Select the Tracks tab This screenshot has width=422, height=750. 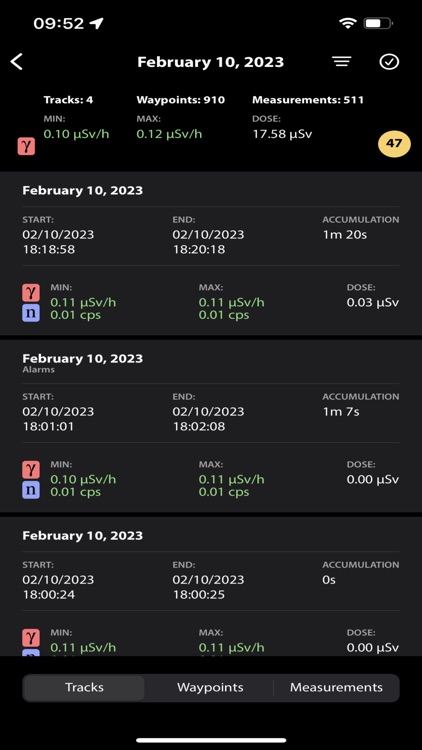tap(84, 688)
